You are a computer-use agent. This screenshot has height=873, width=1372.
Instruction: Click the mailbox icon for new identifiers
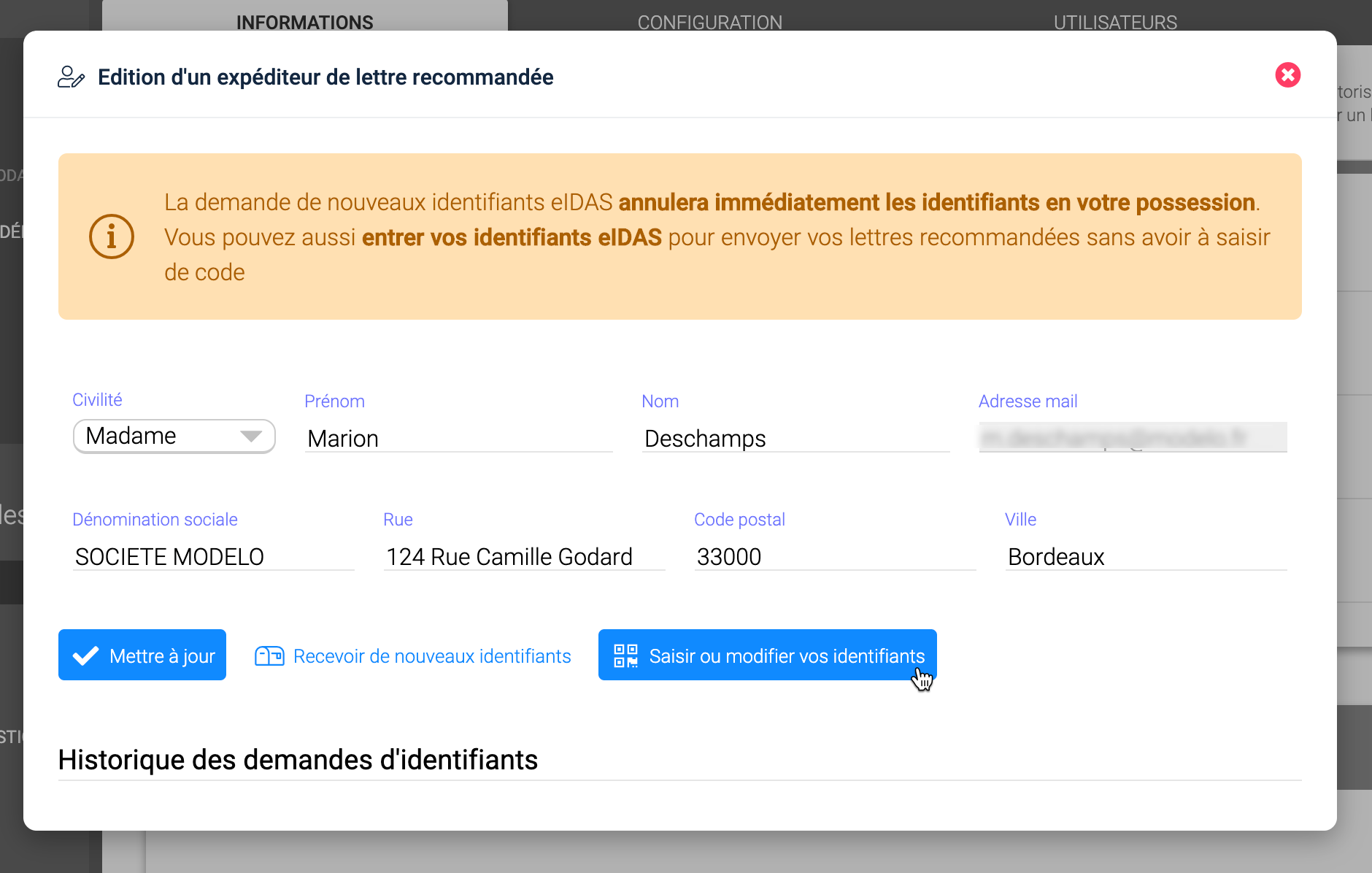point(269,656)
